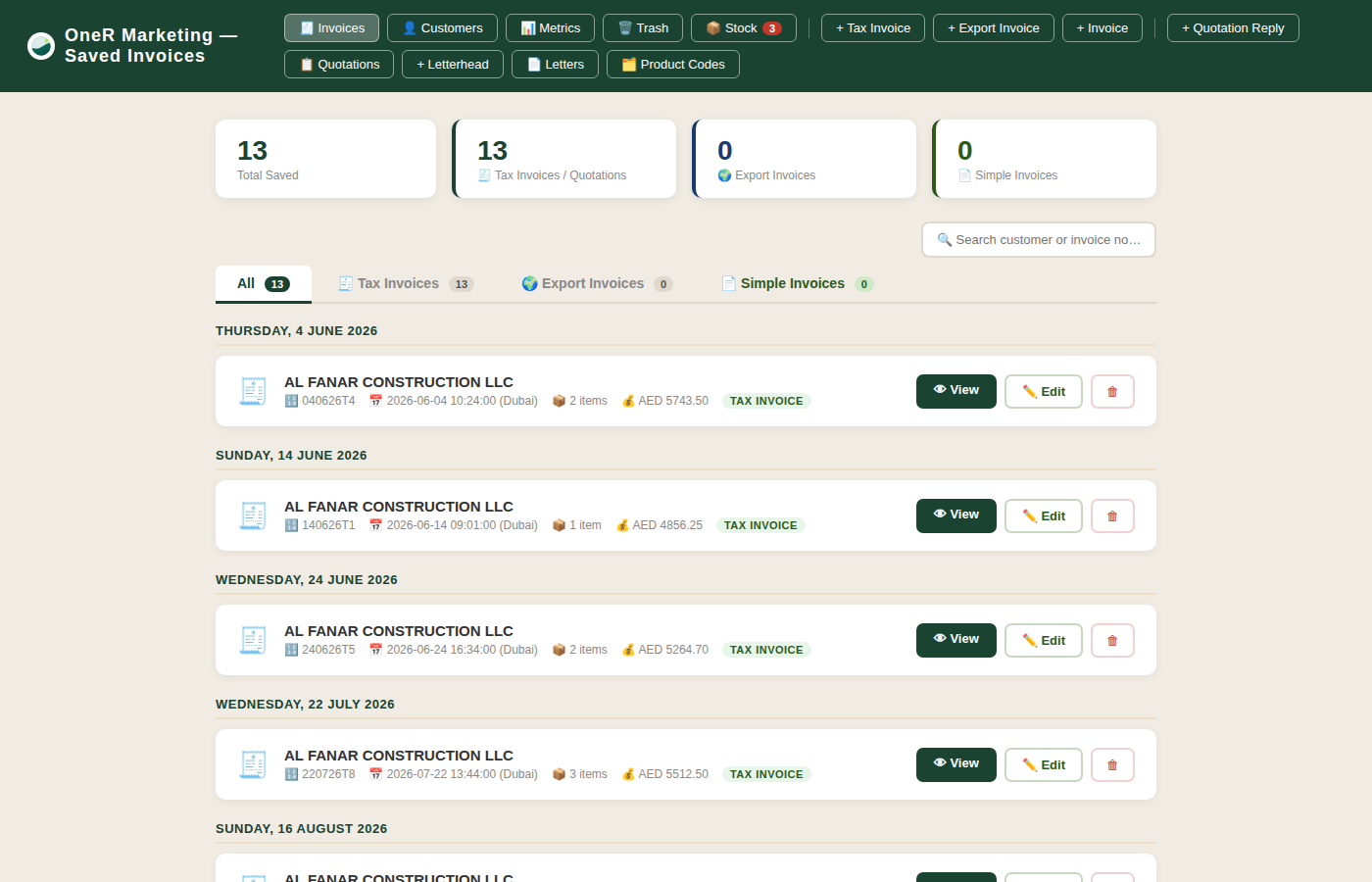
Task: Click the receipt icon for invoice 220726T8
Action: point(253,764)
